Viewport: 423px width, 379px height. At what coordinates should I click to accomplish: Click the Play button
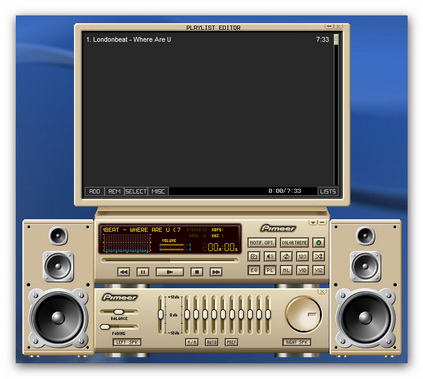tap(170, 272)
